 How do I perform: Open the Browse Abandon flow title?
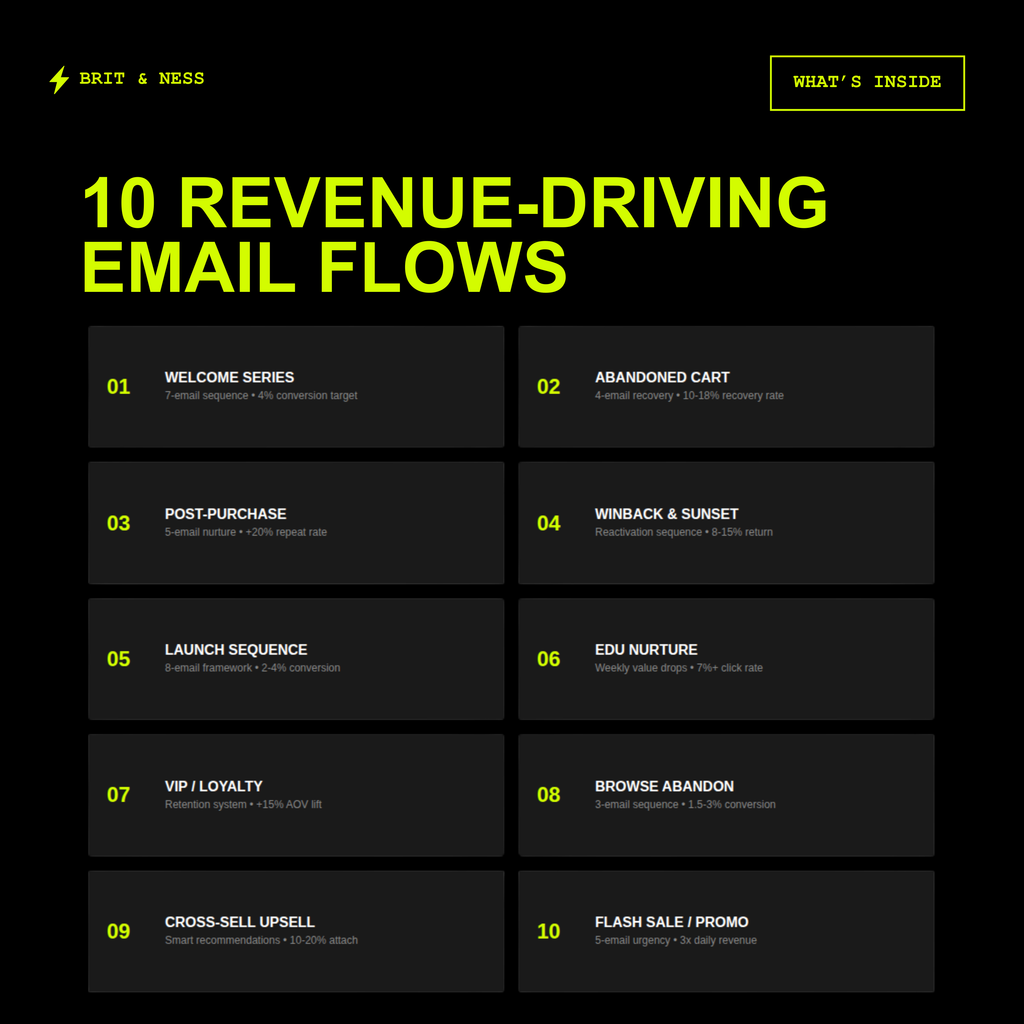[664, 786]
